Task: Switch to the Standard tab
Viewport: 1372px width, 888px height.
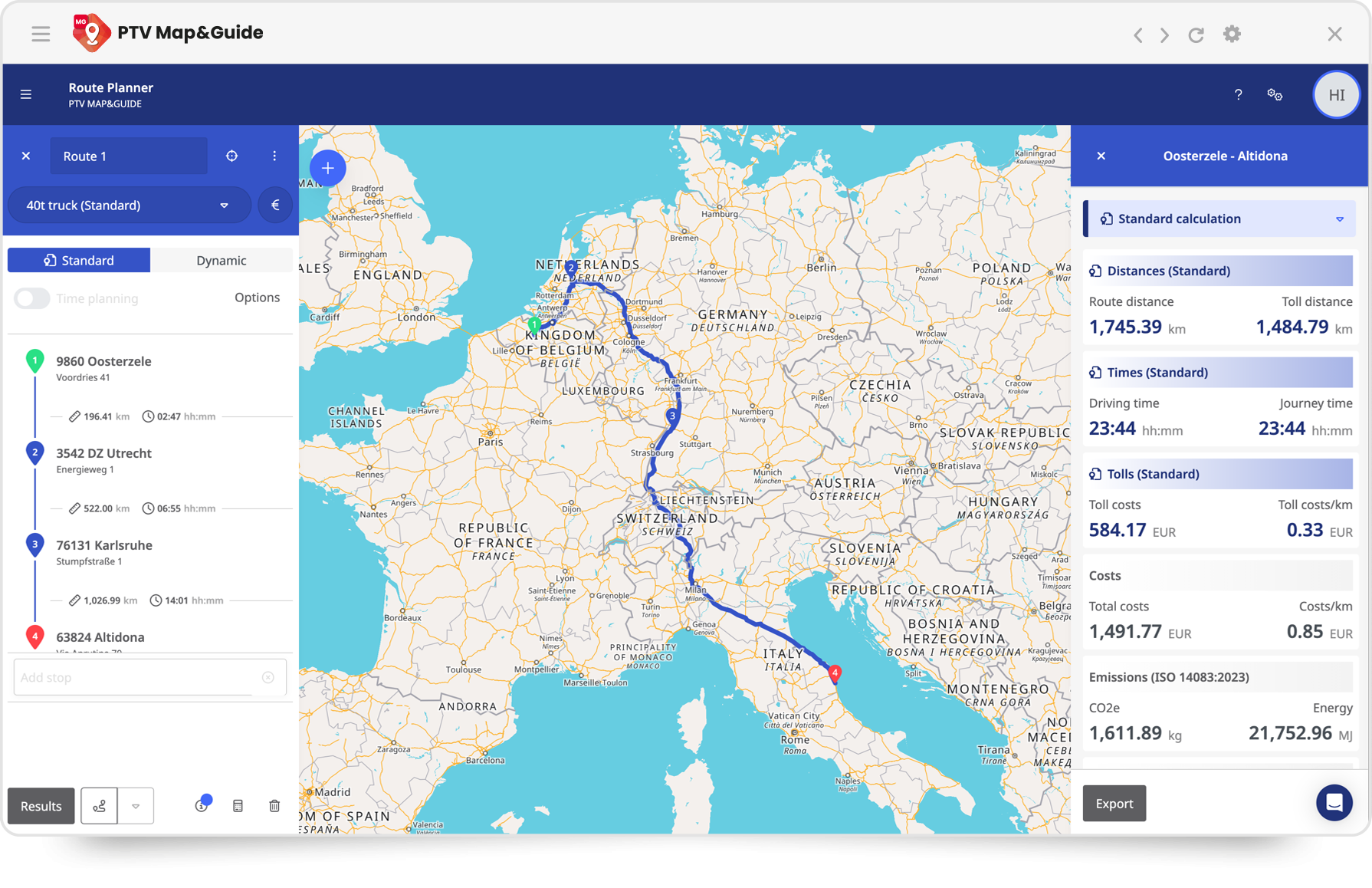Action: click(x=79, y=260)
